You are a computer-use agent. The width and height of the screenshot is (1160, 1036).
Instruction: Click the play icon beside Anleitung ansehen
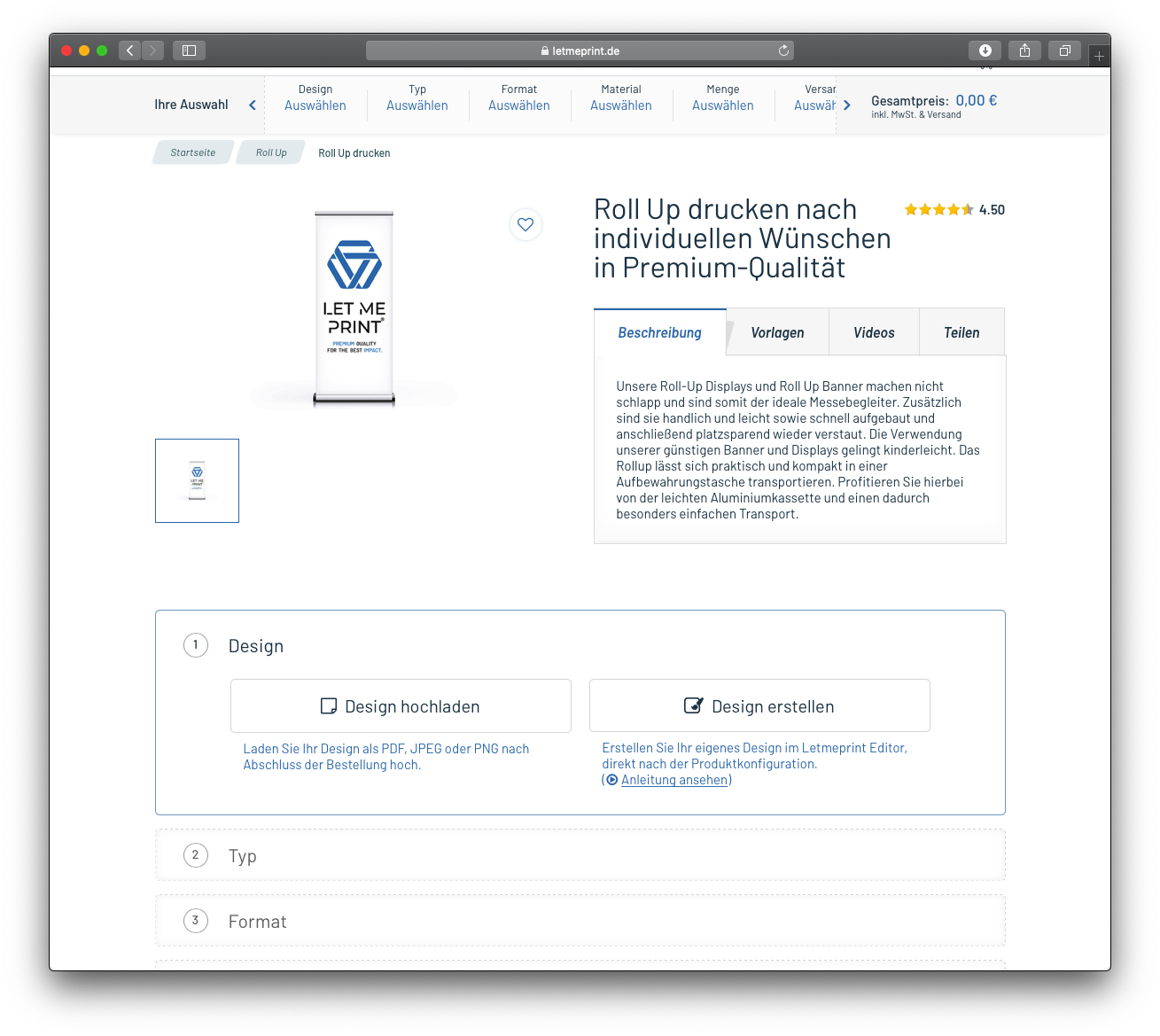pyautogui.click(x=611, y=780)
